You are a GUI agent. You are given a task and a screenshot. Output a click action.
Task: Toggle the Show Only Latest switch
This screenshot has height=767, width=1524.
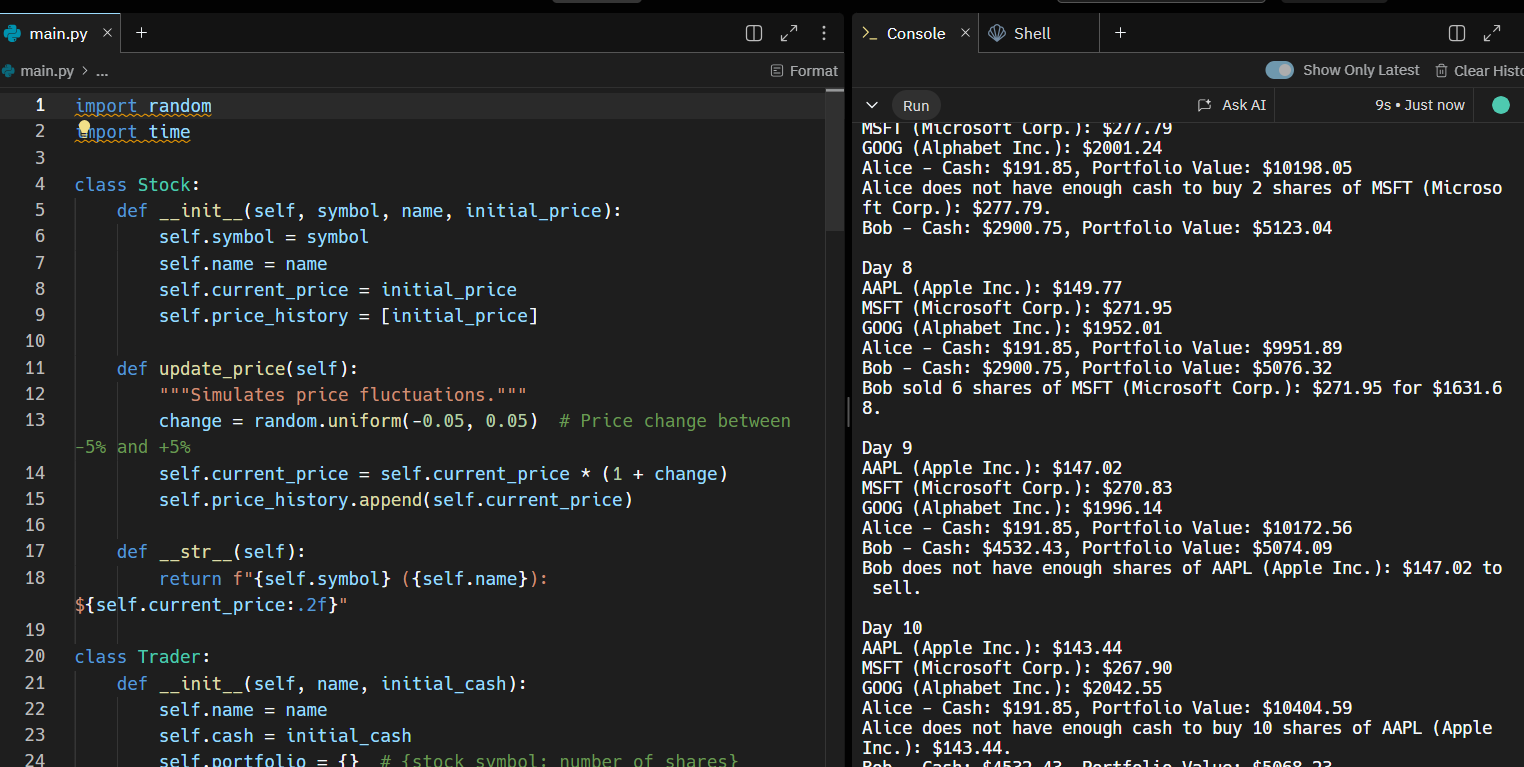[1279, 70]
